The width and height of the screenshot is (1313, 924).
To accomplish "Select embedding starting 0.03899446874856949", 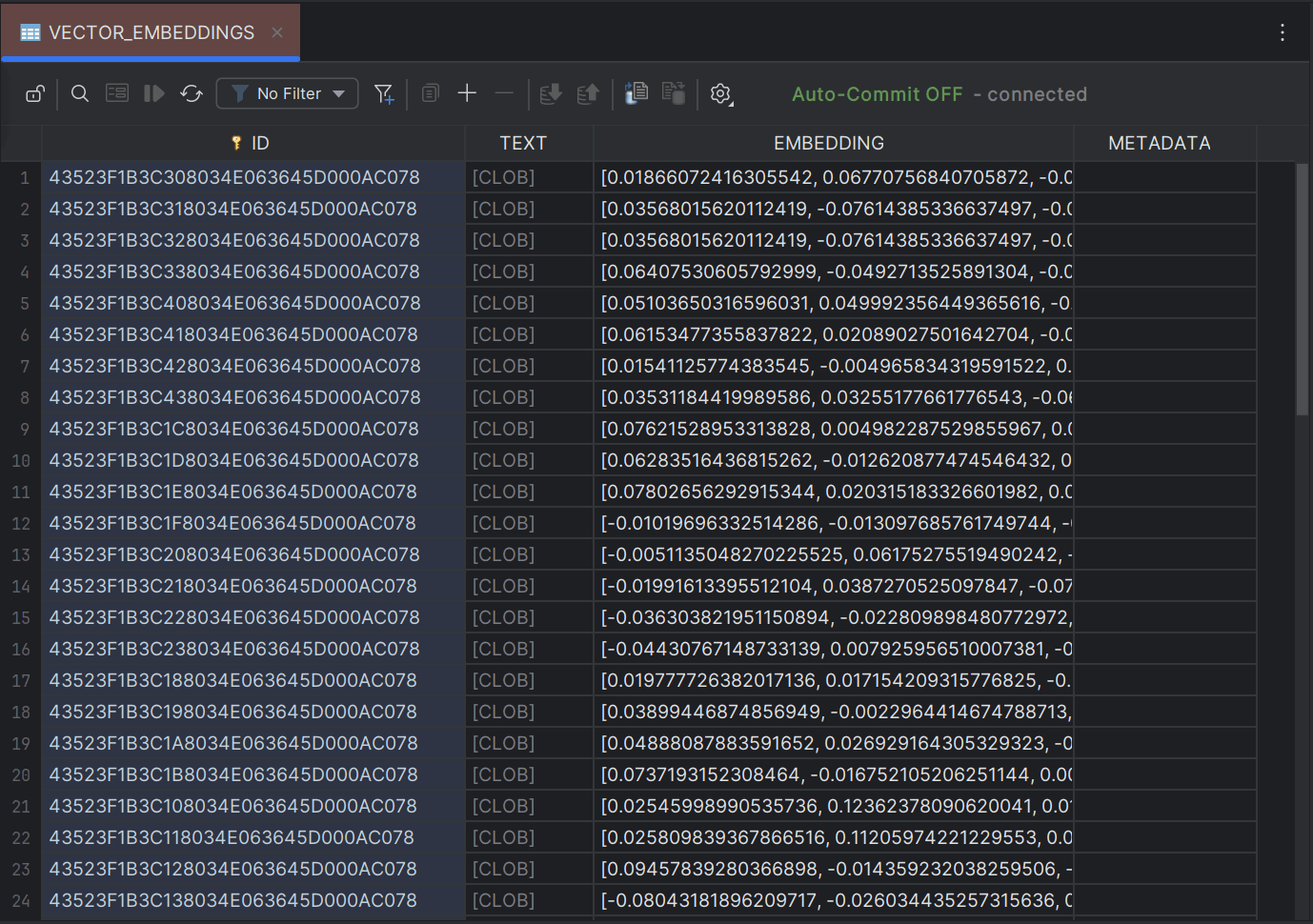I will (834, 712).
